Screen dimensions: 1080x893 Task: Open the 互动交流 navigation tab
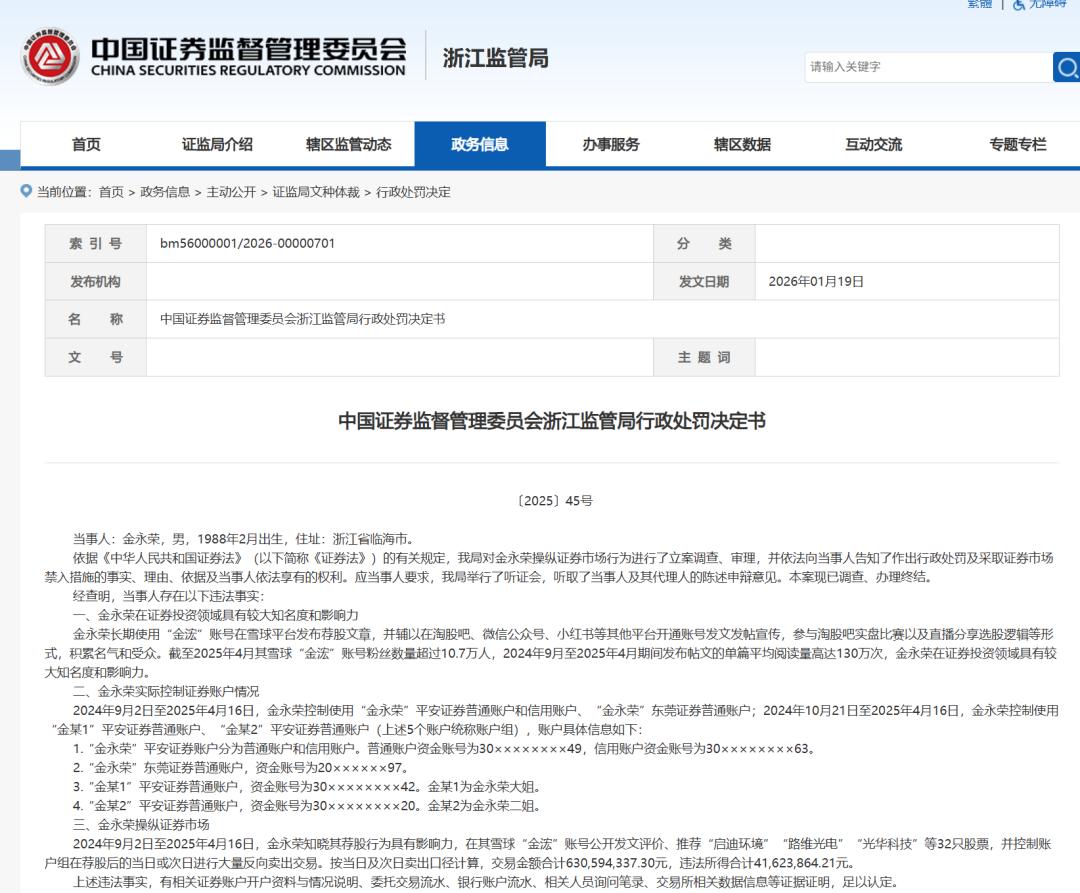click(x=873, y=145)
